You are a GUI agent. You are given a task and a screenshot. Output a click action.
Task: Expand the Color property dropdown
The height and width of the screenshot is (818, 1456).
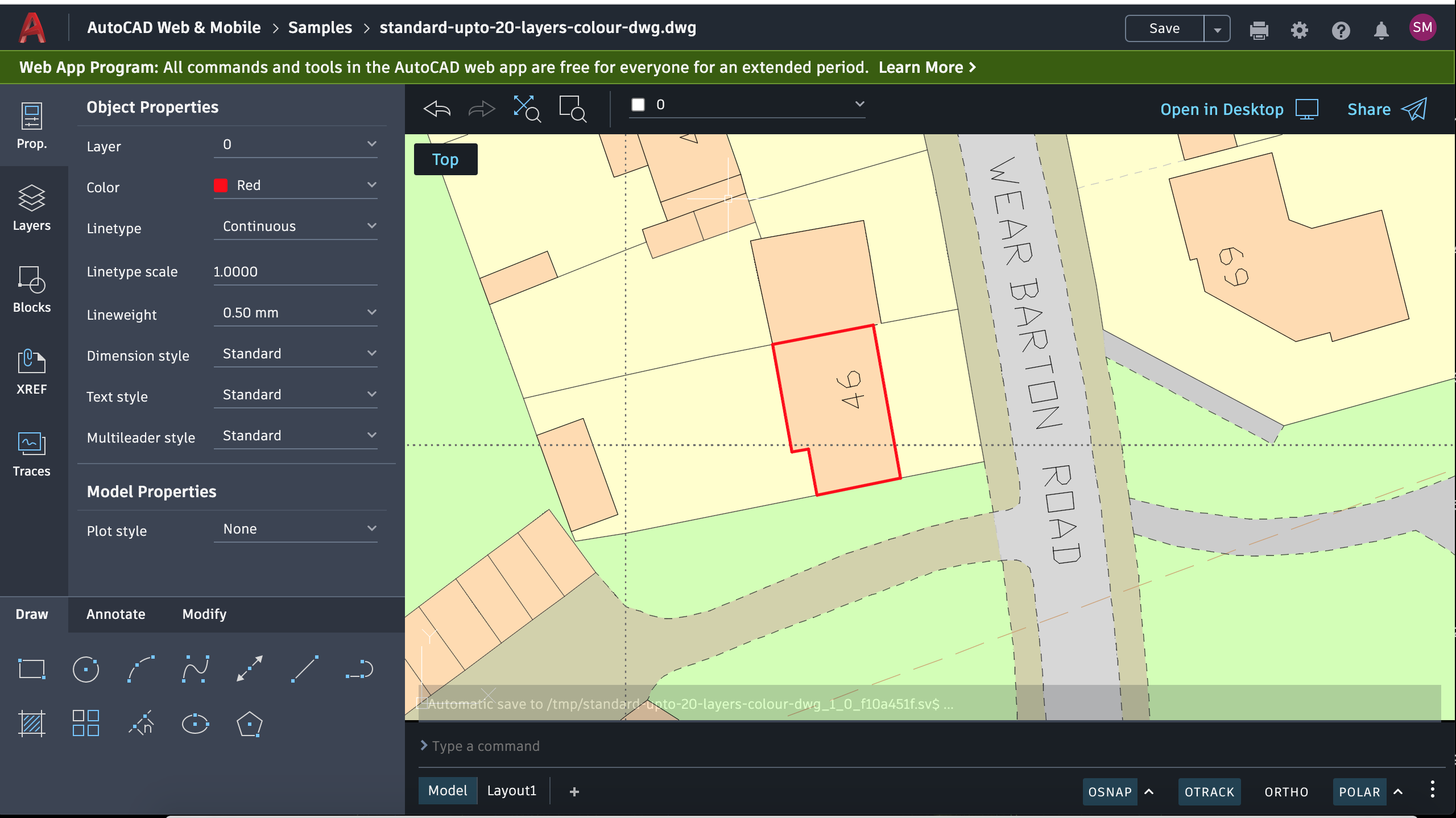click(371, 186)
